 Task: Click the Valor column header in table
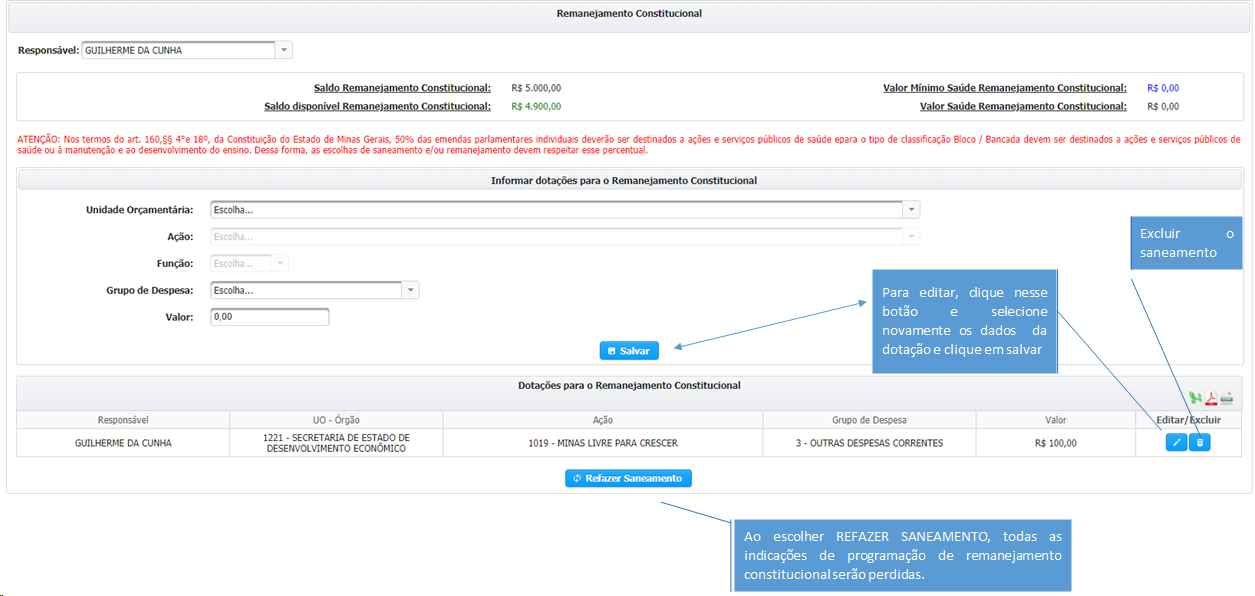pos(1056,420)
